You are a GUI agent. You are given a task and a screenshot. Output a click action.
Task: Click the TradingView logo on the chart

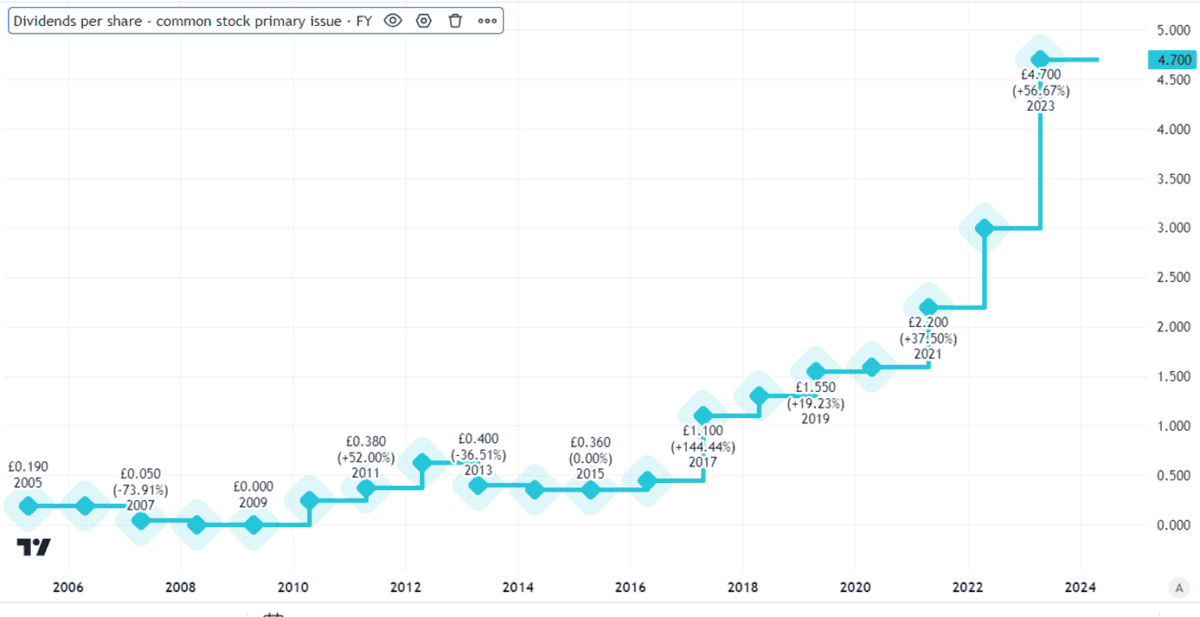(33, 547)
